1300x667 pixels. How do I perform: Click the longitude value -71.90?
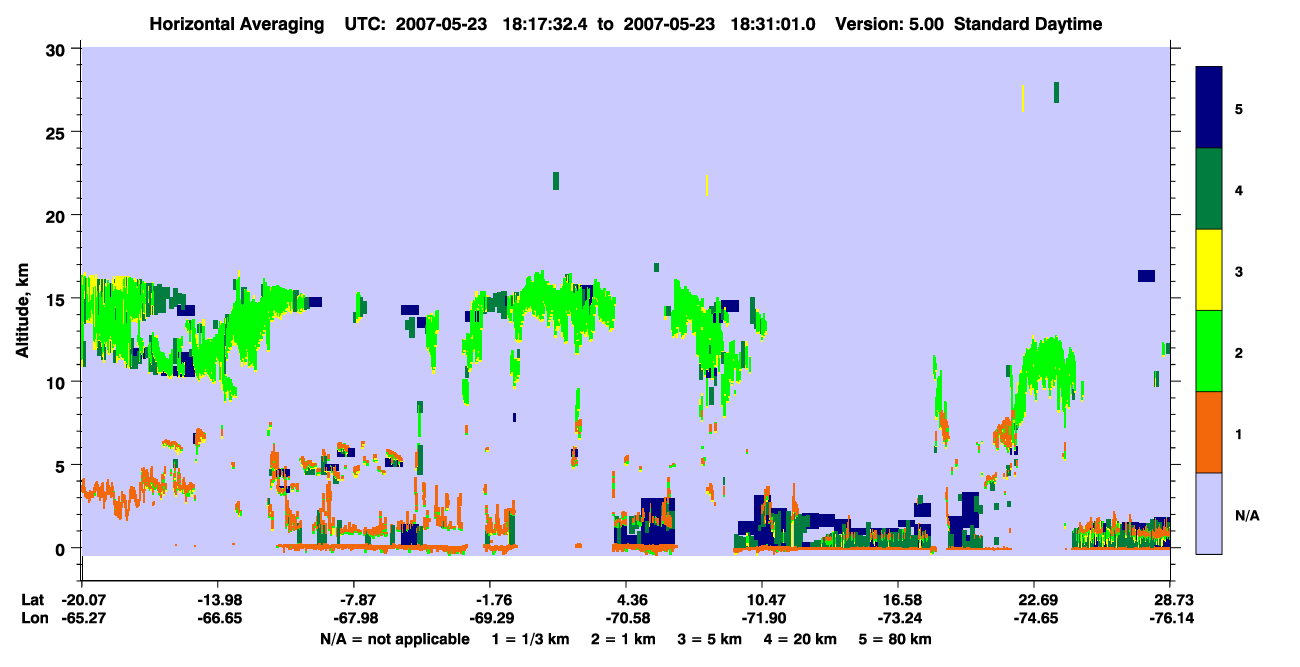[762, 619]
